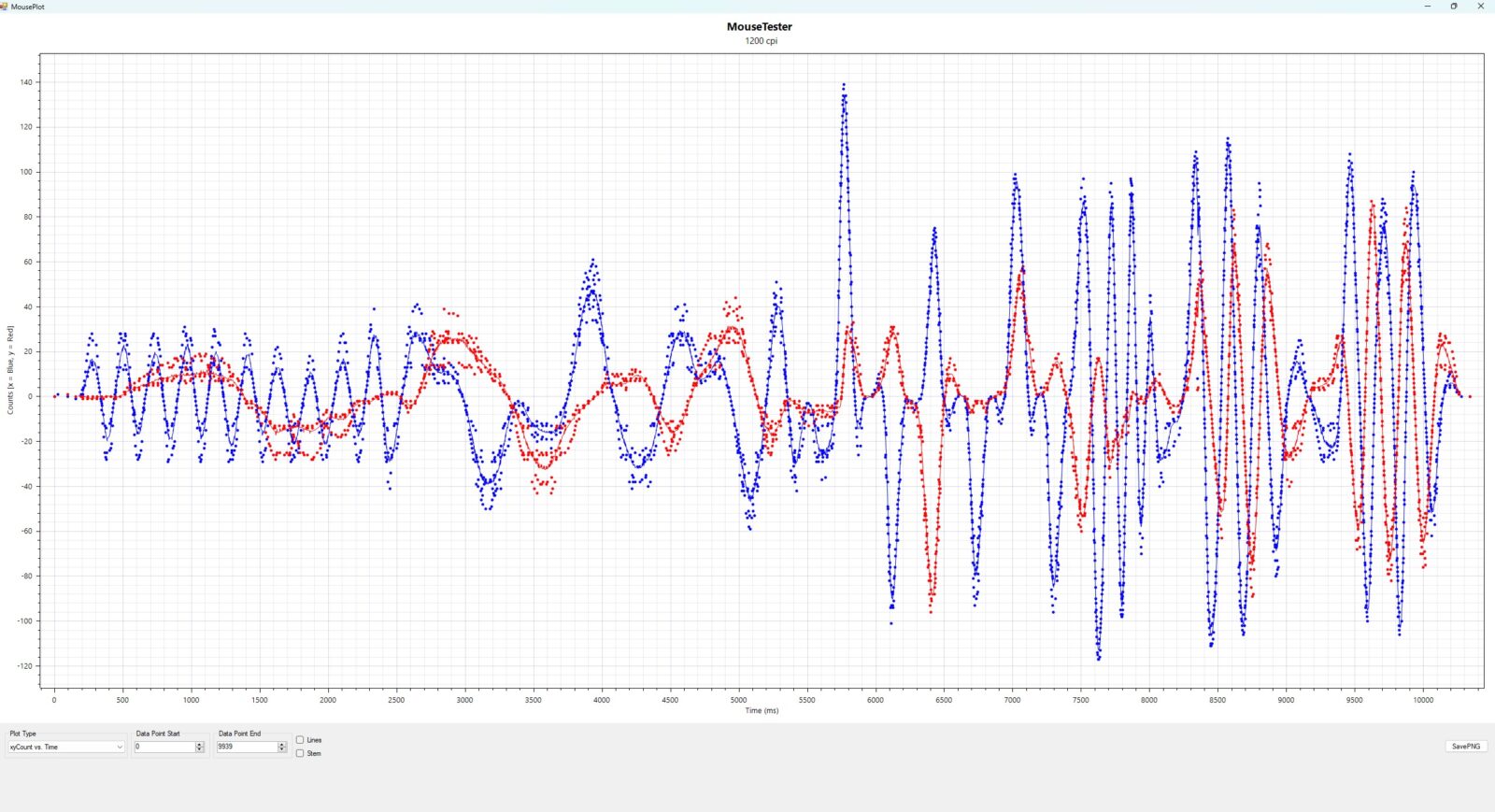Click the 10000 tick on time axis
Screen dimensions: 1495x812
[1422, 700]
